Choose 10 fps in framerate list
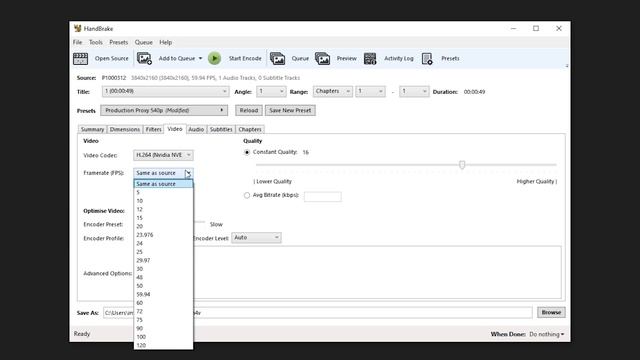Screen dimensions: 640x360 coord(163,201)
